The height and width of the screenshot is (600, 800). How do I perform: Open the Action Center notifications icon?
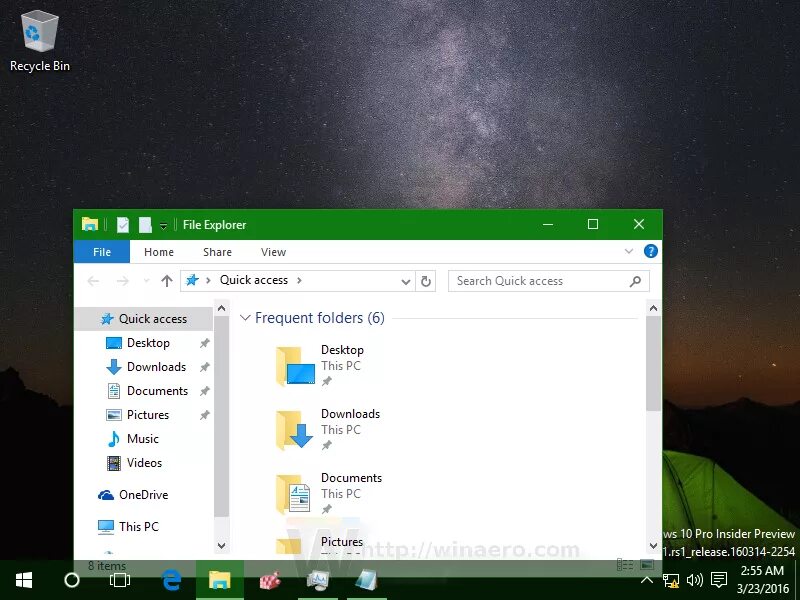(x=719, y=580)
